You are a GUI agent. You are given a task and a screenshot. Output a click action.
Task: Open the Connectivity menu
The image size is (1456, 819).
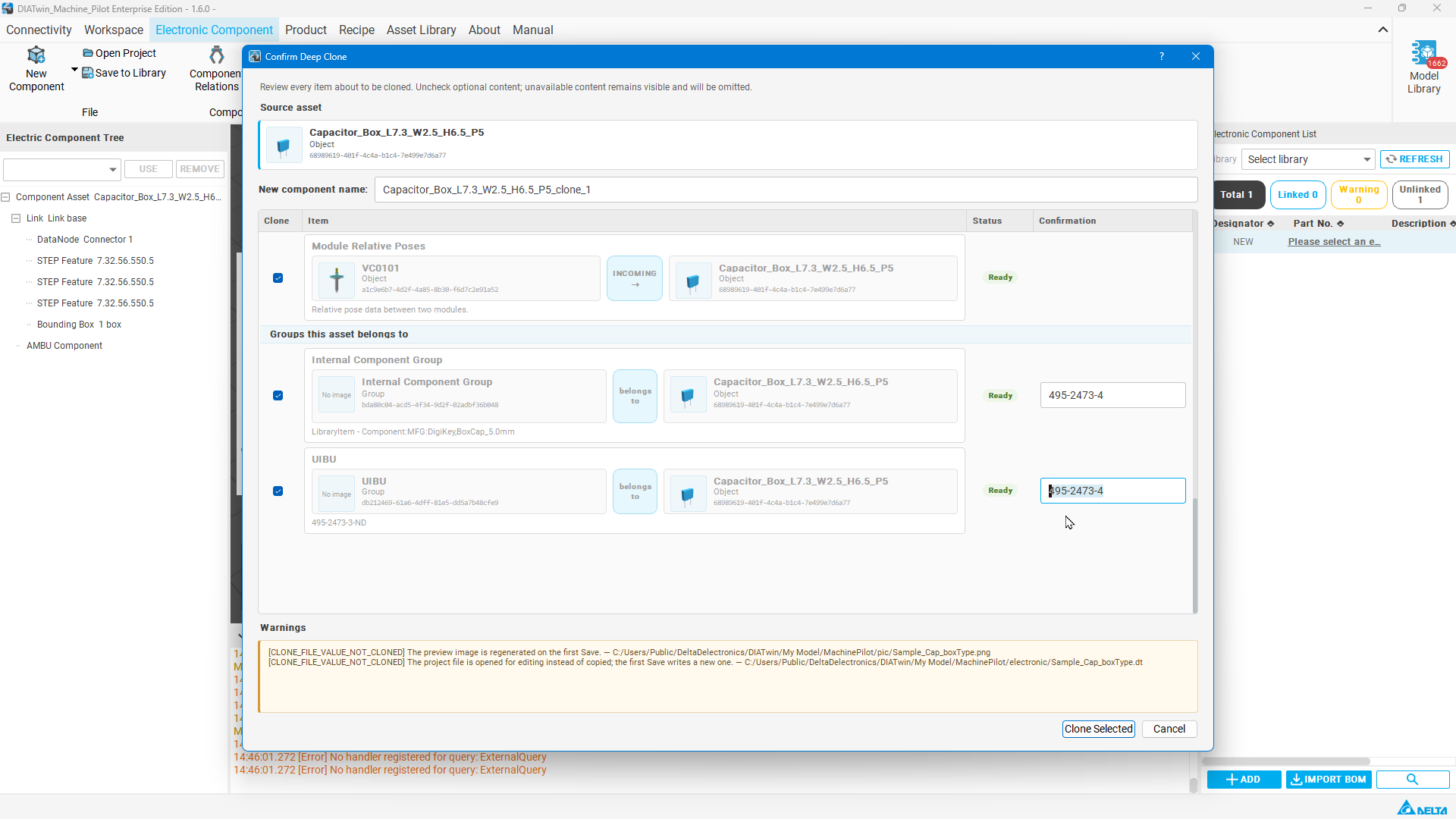[x=39, y=30]
